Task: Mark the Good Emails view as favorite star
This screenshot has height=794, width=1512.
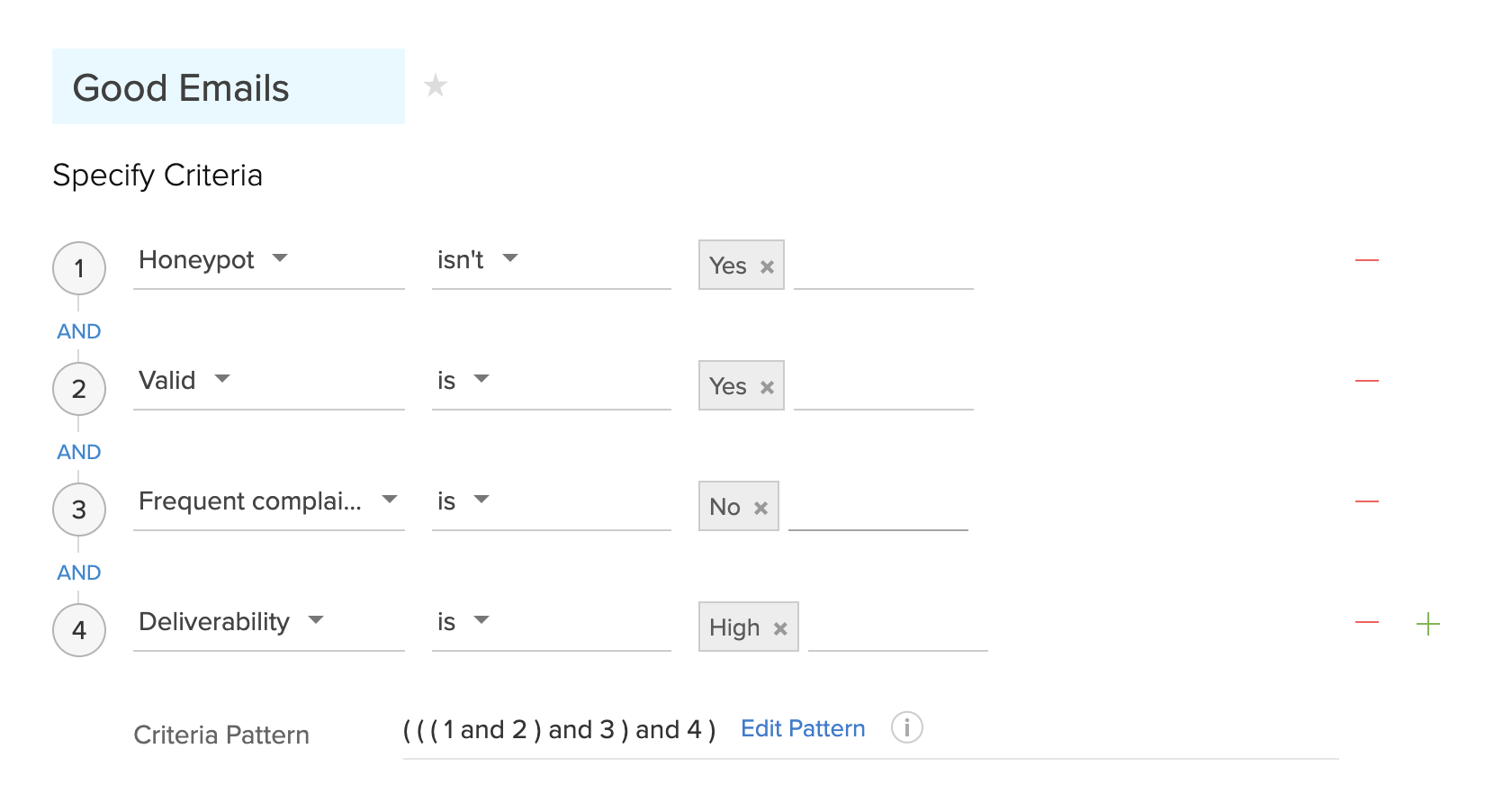Action: pyautogui.click(x=436, y=86)
